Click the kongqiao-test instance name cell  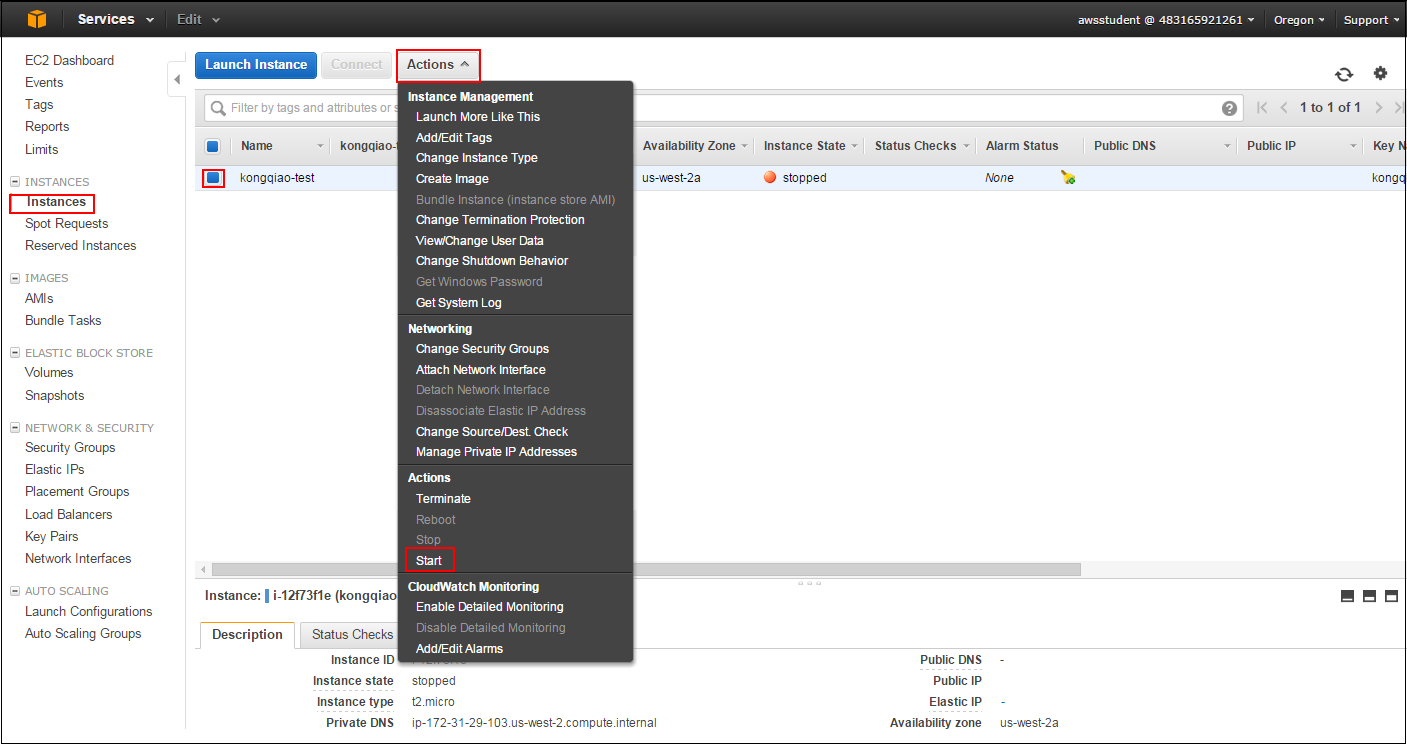point(277,178)
